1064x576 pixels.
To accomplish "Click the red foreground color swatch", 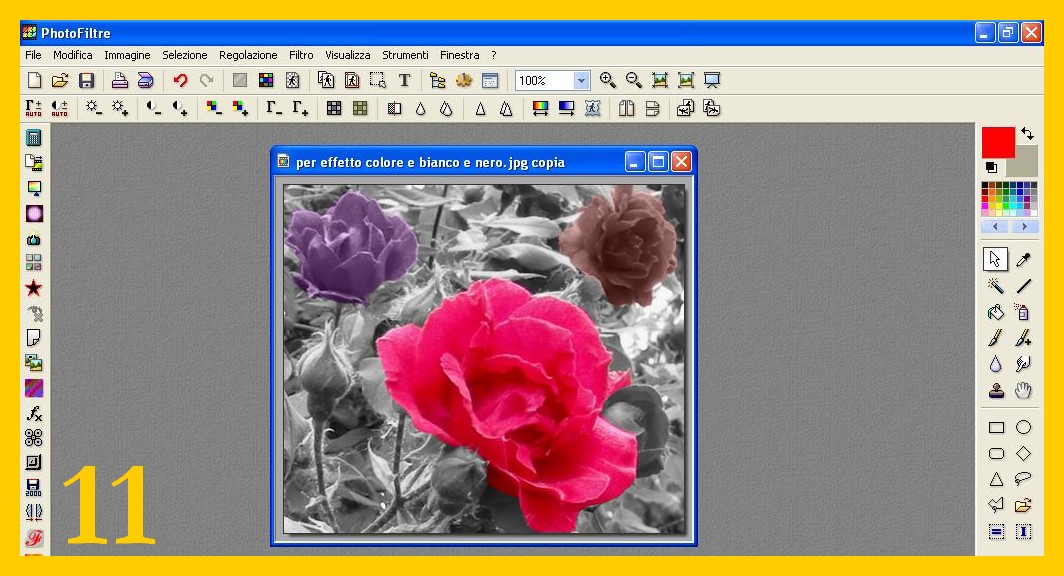I will (x=996, y=141).
